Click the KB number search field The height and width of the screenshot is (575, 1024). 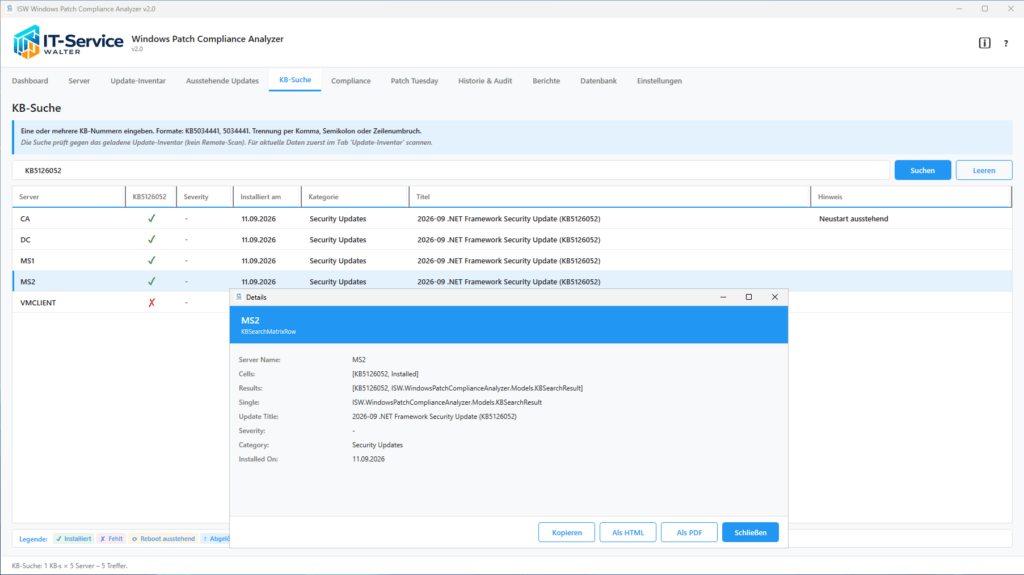(x=451, y=170)
